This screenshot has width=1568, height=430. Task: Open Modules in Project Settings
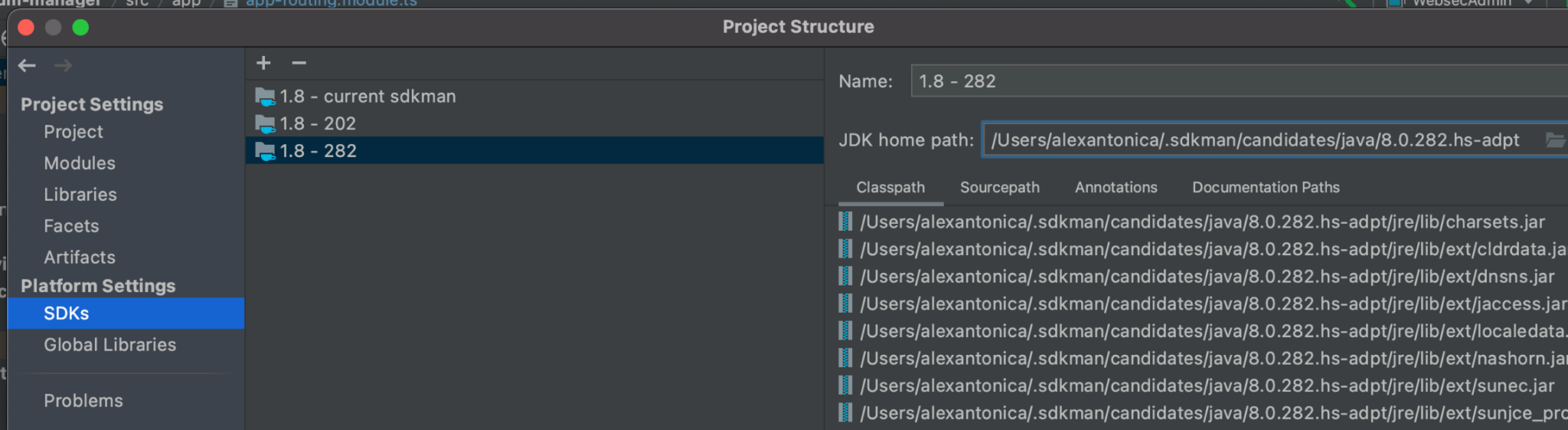80,163
